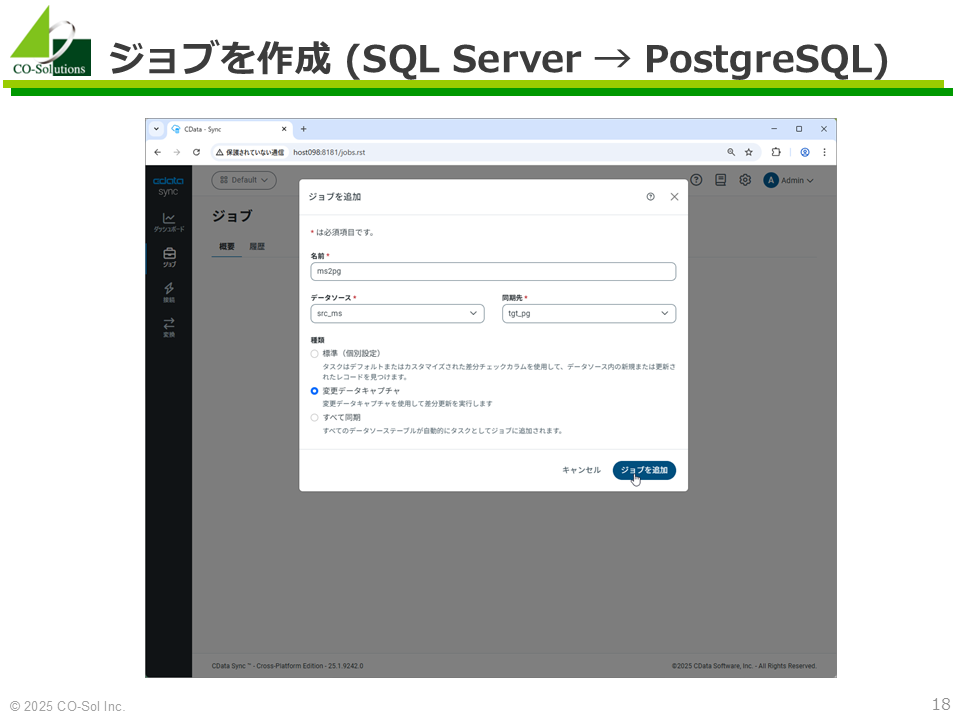Image resolution: width=960 pixels, height=720 pixels.
Task: Go forward in the browser
Action: point(177,152)
